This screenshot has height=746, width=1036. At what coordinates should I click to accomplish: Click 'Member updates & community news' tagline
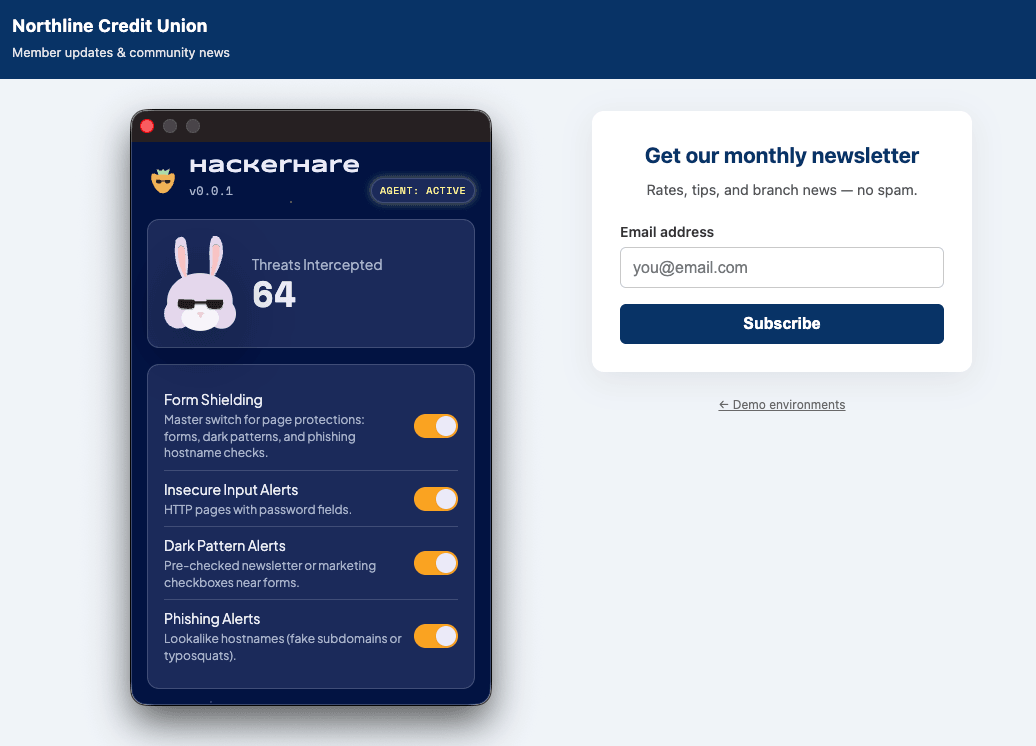pos(121,53)
